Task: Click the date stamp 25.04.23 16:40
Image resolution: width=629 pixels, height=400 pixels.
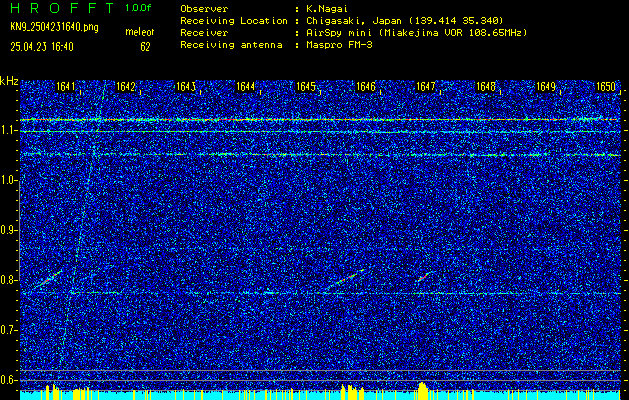Action: tap(42, 47)
